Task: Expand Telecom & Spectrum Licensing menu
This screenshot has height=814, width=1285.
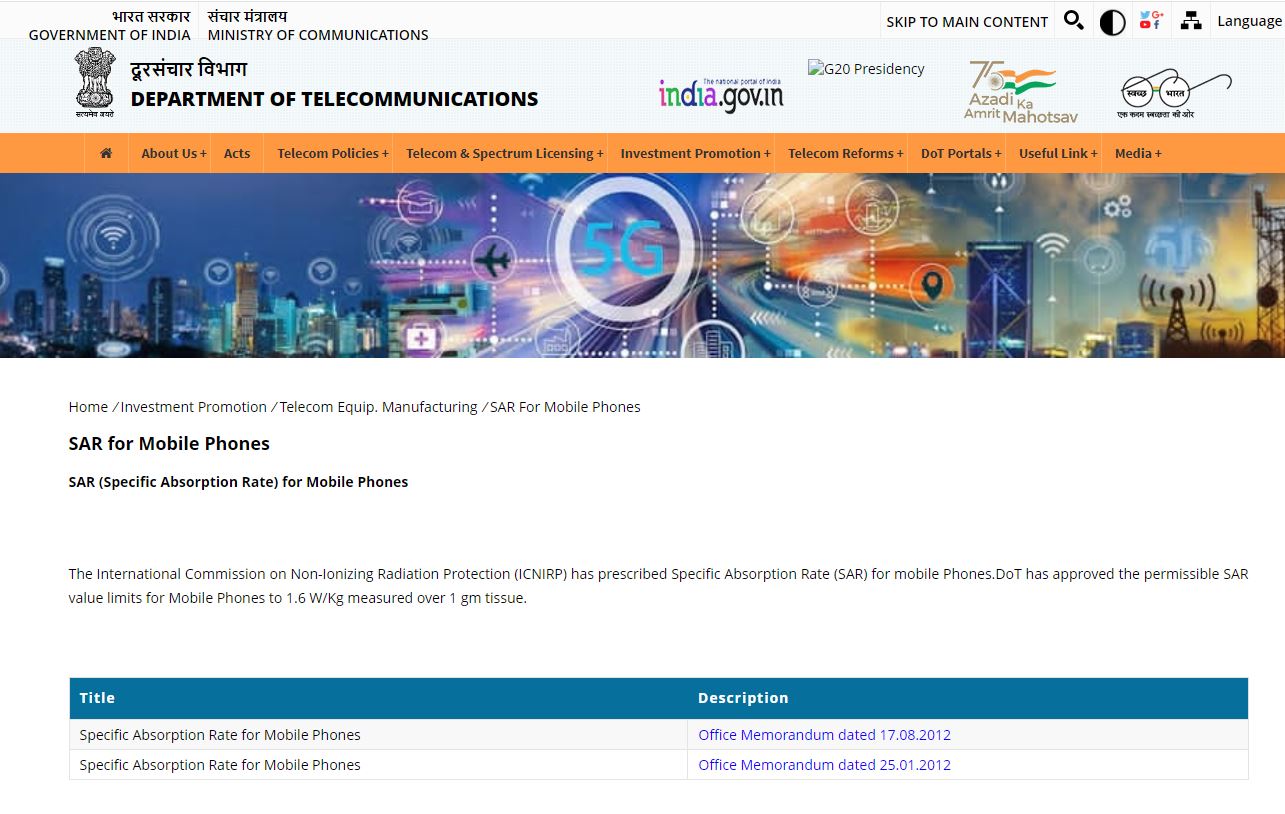Action: (504, 153)
